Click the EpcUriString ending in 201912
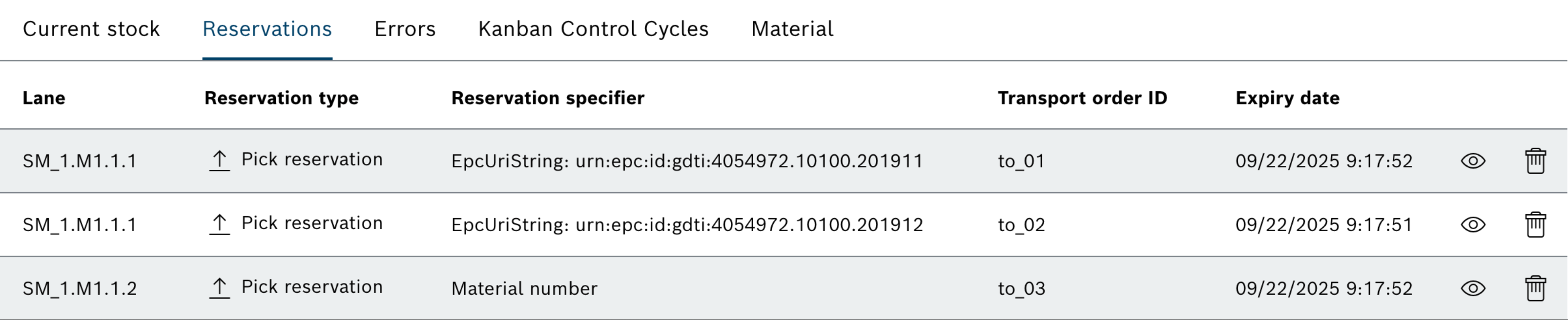 coord(687,225)
